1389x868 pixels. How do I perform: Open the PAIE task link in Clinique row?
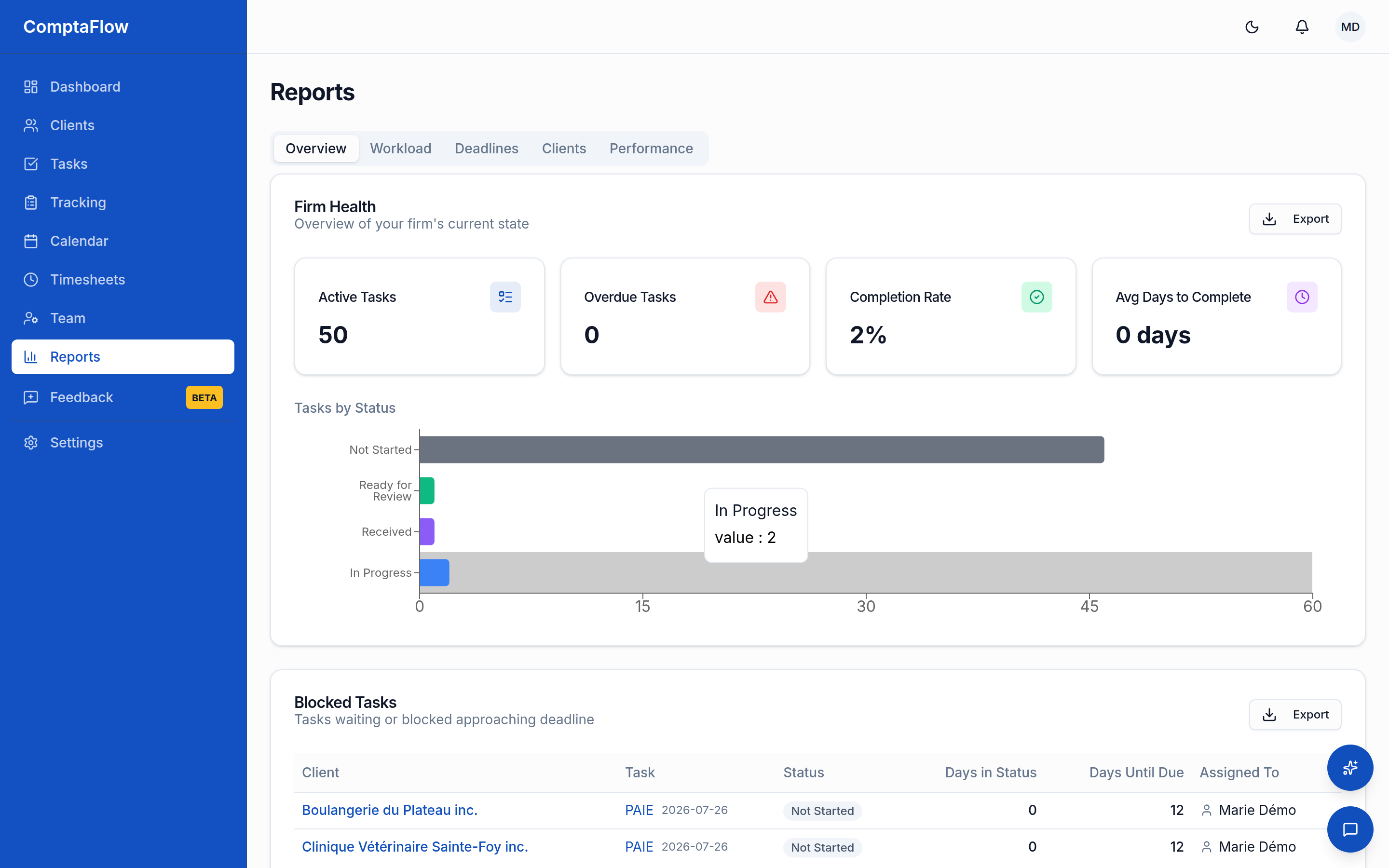[x=639, y=847]
